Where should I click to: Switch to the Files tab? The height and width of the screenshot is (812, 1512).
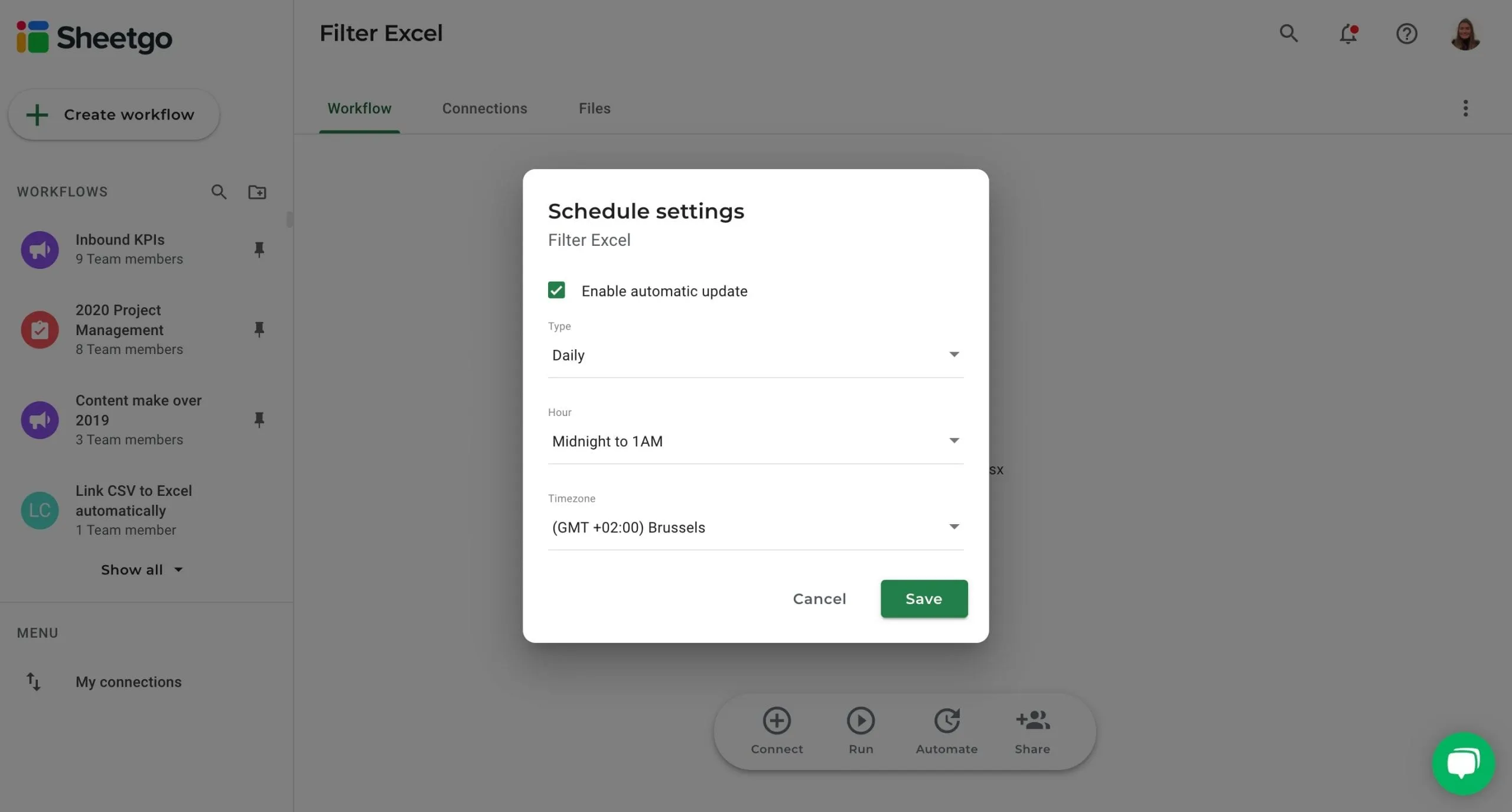click(x=594, y=109)
